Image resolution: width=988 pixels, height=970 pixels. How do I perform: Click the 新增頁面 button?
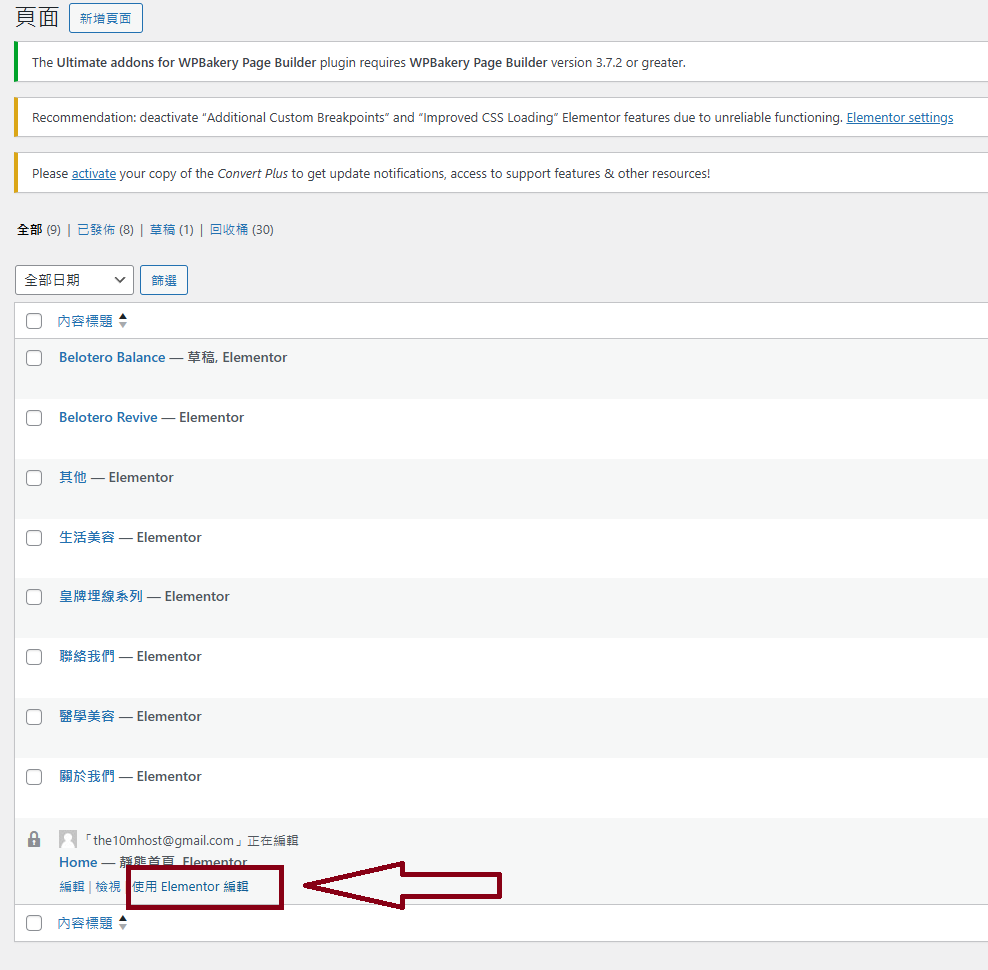[105, 18]
